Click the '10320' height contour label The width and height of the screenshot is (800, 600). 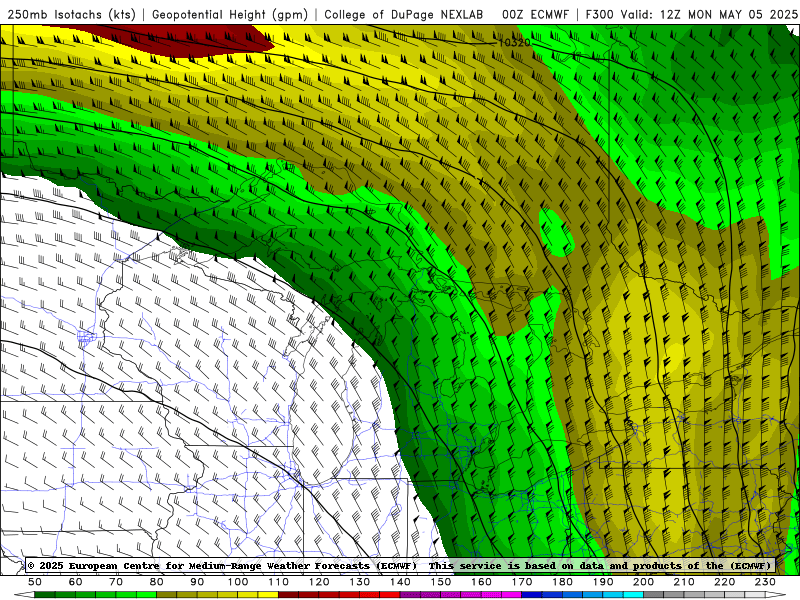click(514, 43)
